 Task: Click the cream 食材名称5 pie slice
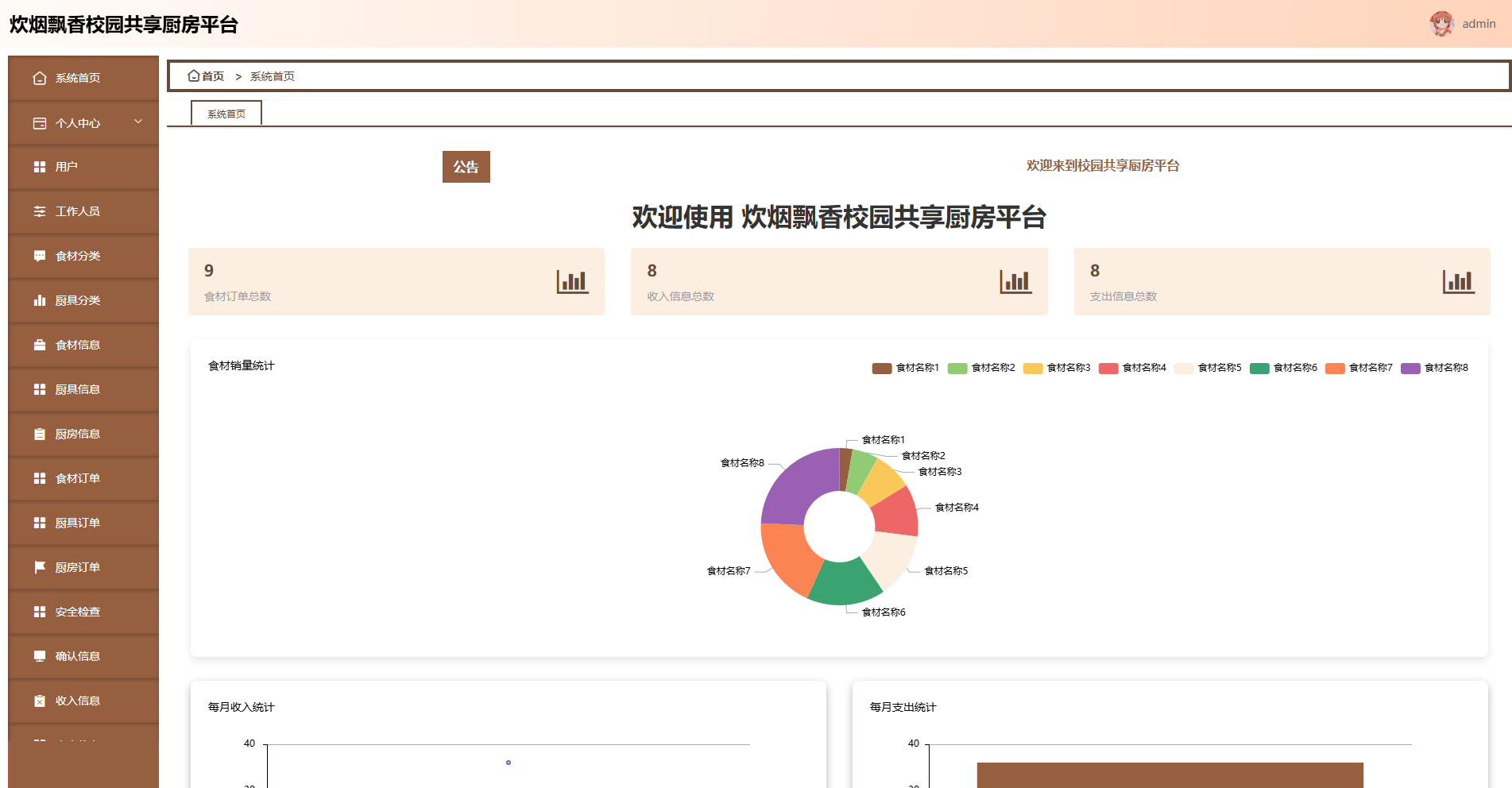(x=891, y=558)
